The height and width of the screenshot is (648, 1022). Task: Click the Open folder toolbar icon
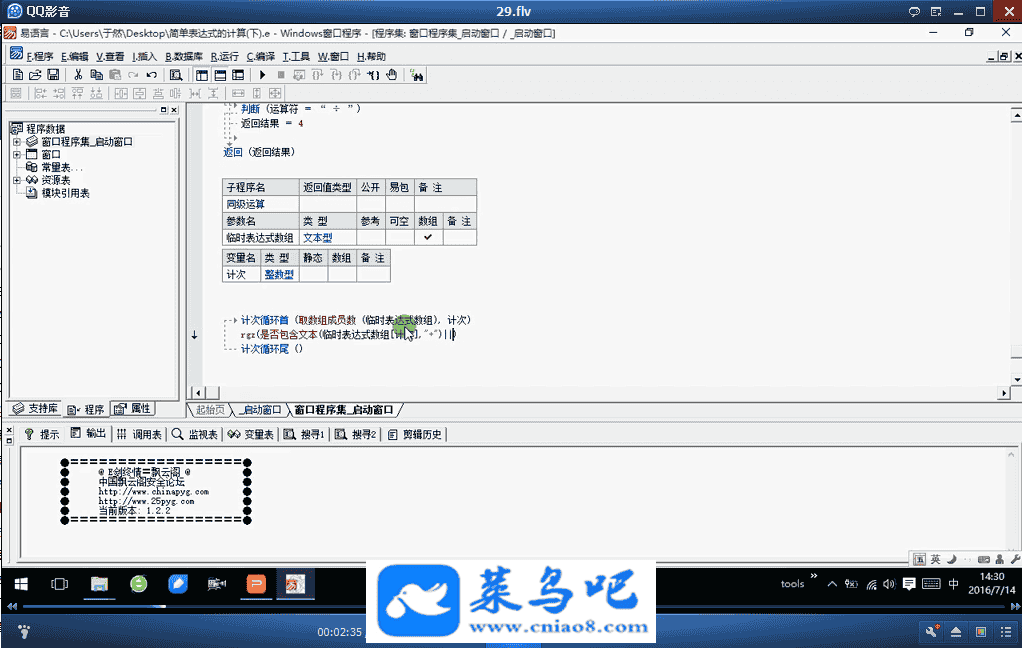[35, 75]
